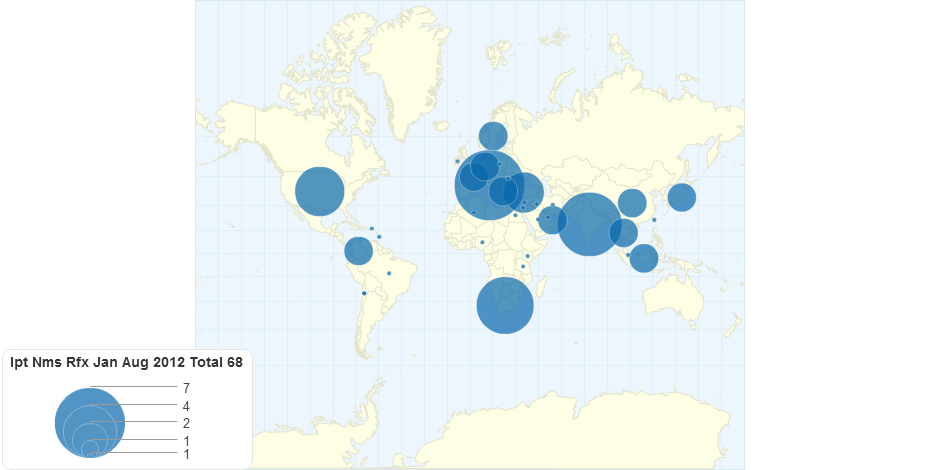The image size is (940, 470).
Task: Click the small dot over Ireland
Action: point(457,161)
